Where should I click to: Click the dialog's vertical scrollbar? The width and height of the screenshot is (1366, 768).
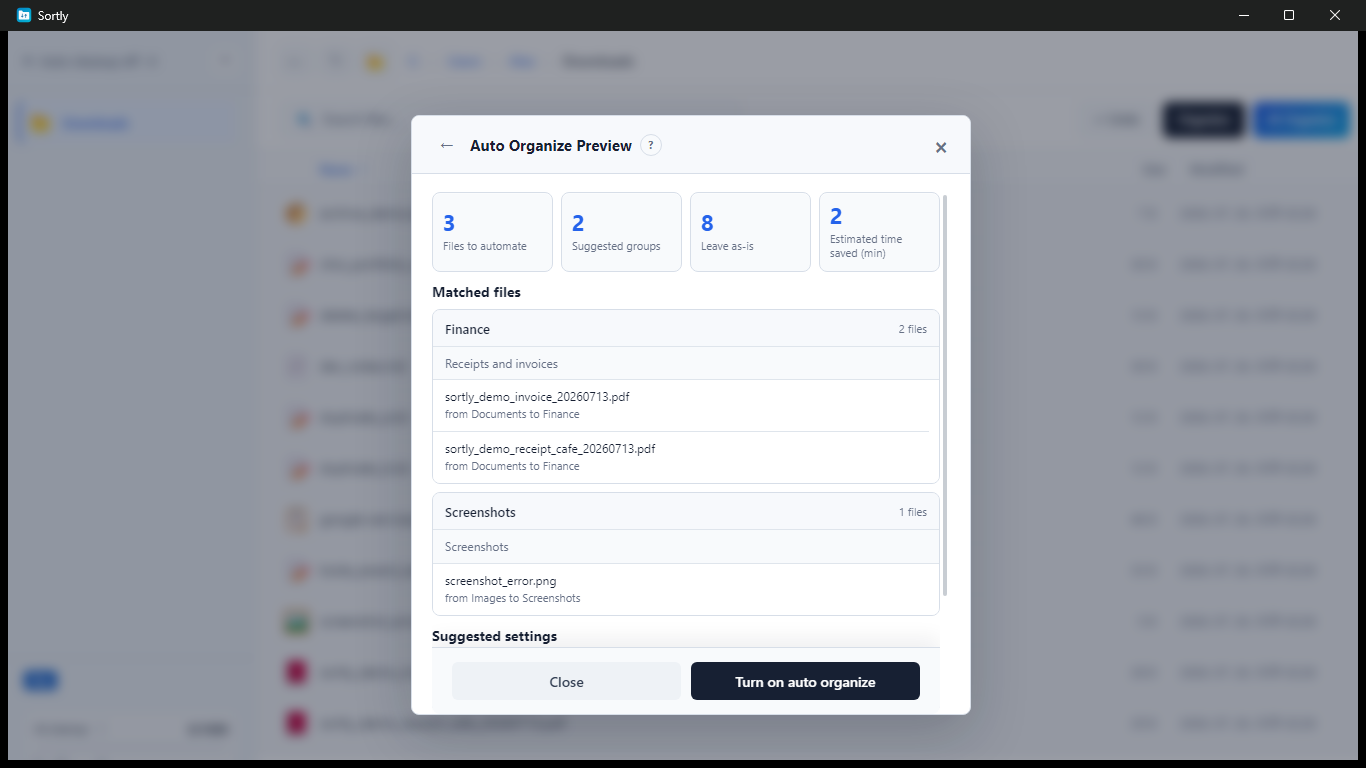pyautogui.click(x=945, y=396)
